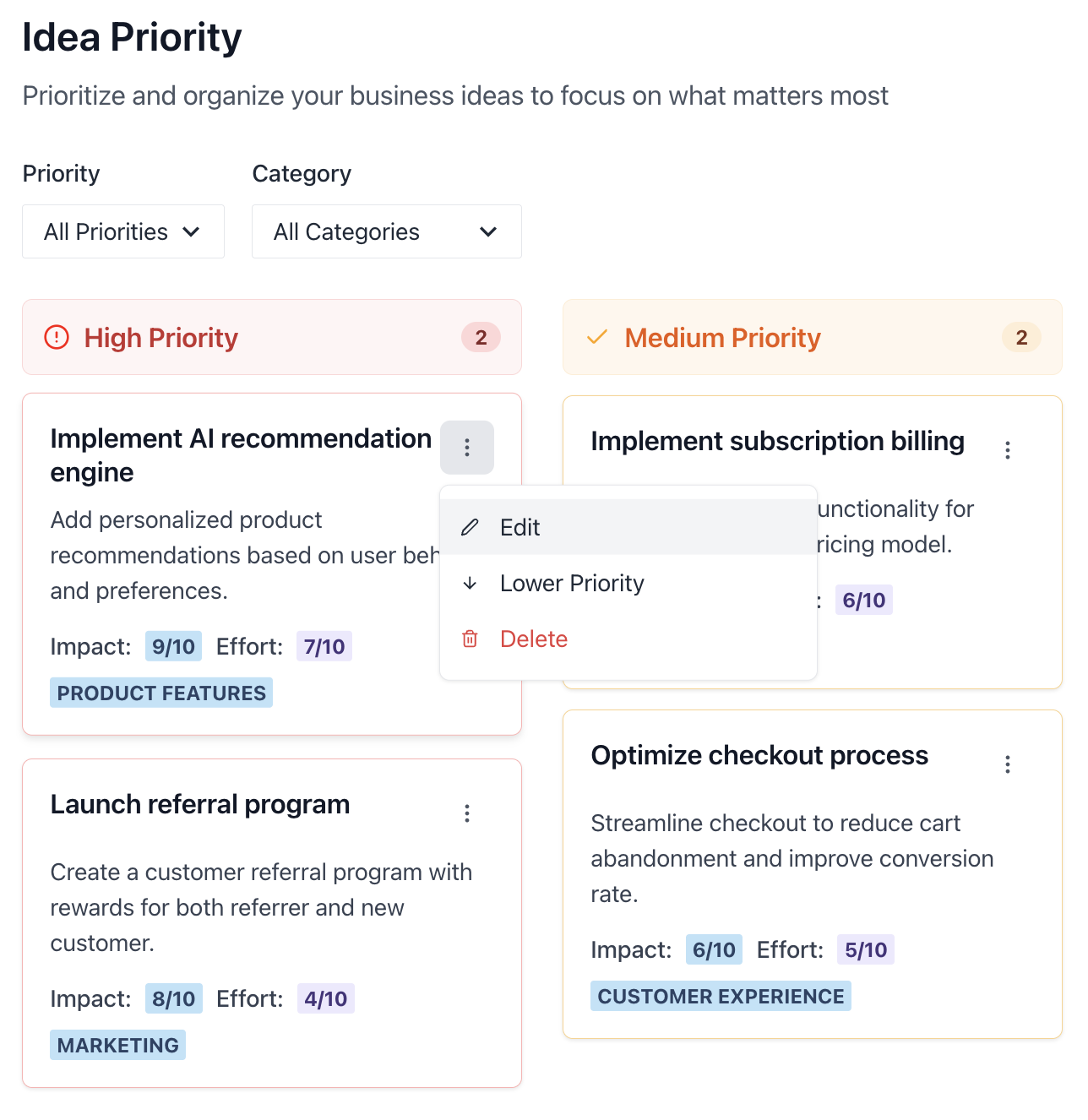Click the chevron arrow in Categories selector

[488, 231]
